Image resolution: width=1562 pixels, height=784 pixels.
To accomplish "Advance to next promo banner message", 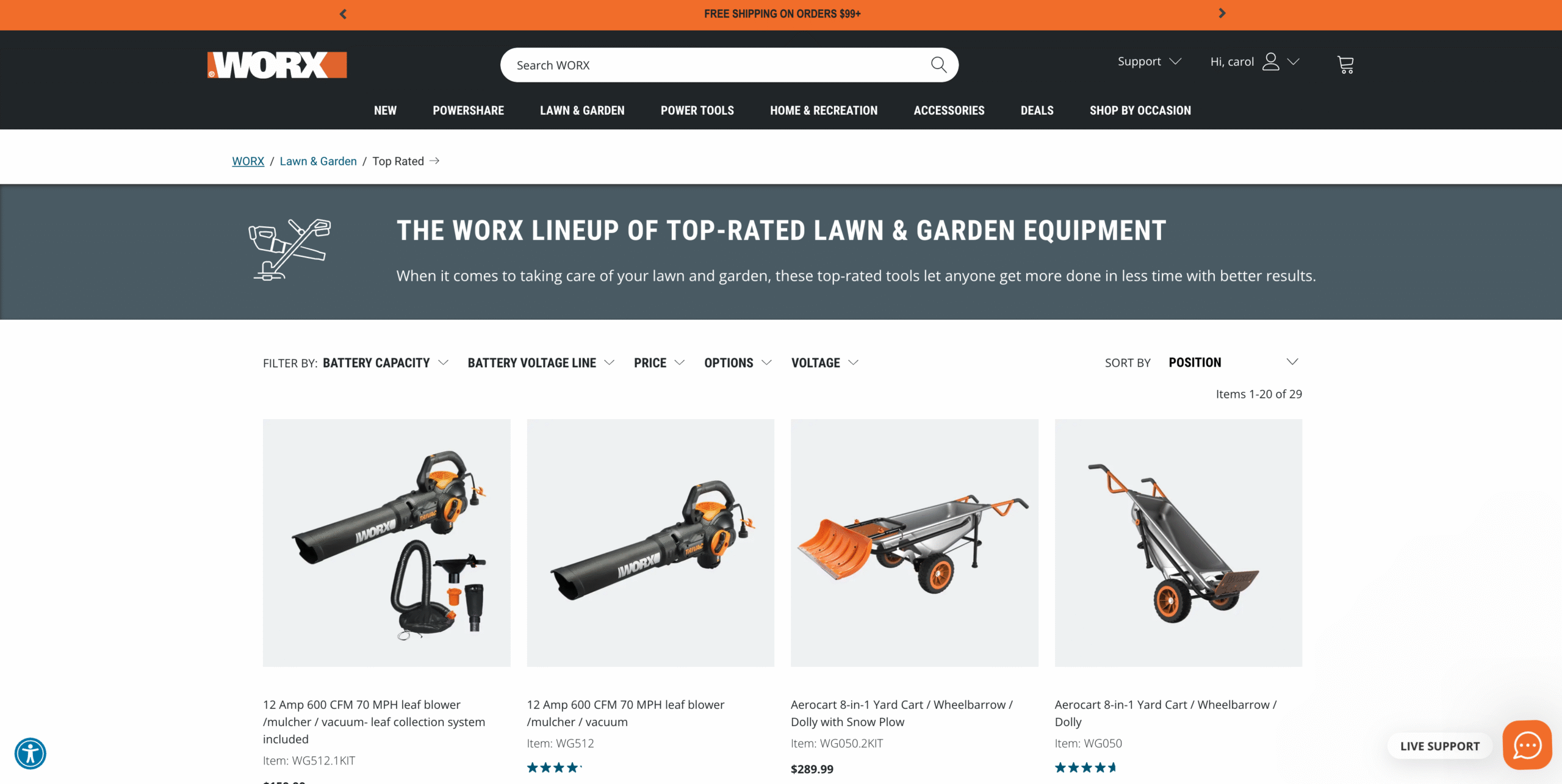I will [1222, 13].
